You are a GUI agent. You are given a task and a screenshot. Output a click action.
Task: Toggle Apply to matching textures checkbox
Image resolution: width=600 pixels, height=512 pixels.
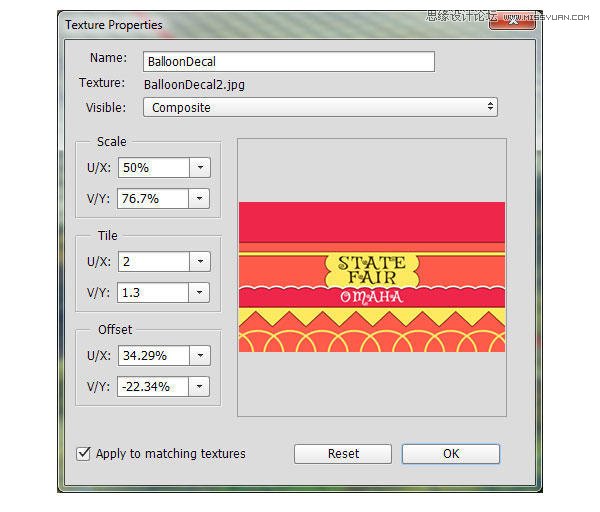[83, 454]
